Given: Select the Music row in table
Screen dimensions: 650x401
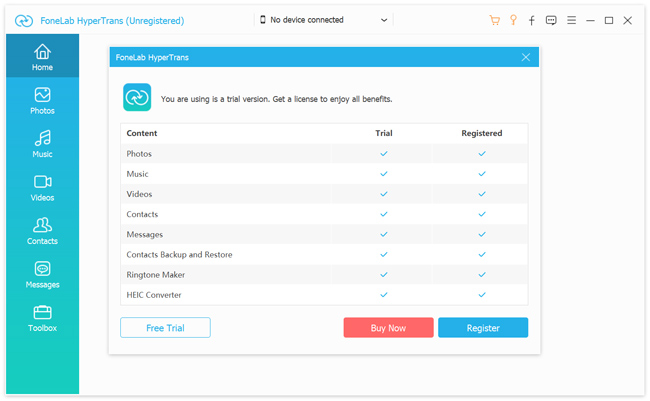Looking at the screenshot, I should click(324, 174).
